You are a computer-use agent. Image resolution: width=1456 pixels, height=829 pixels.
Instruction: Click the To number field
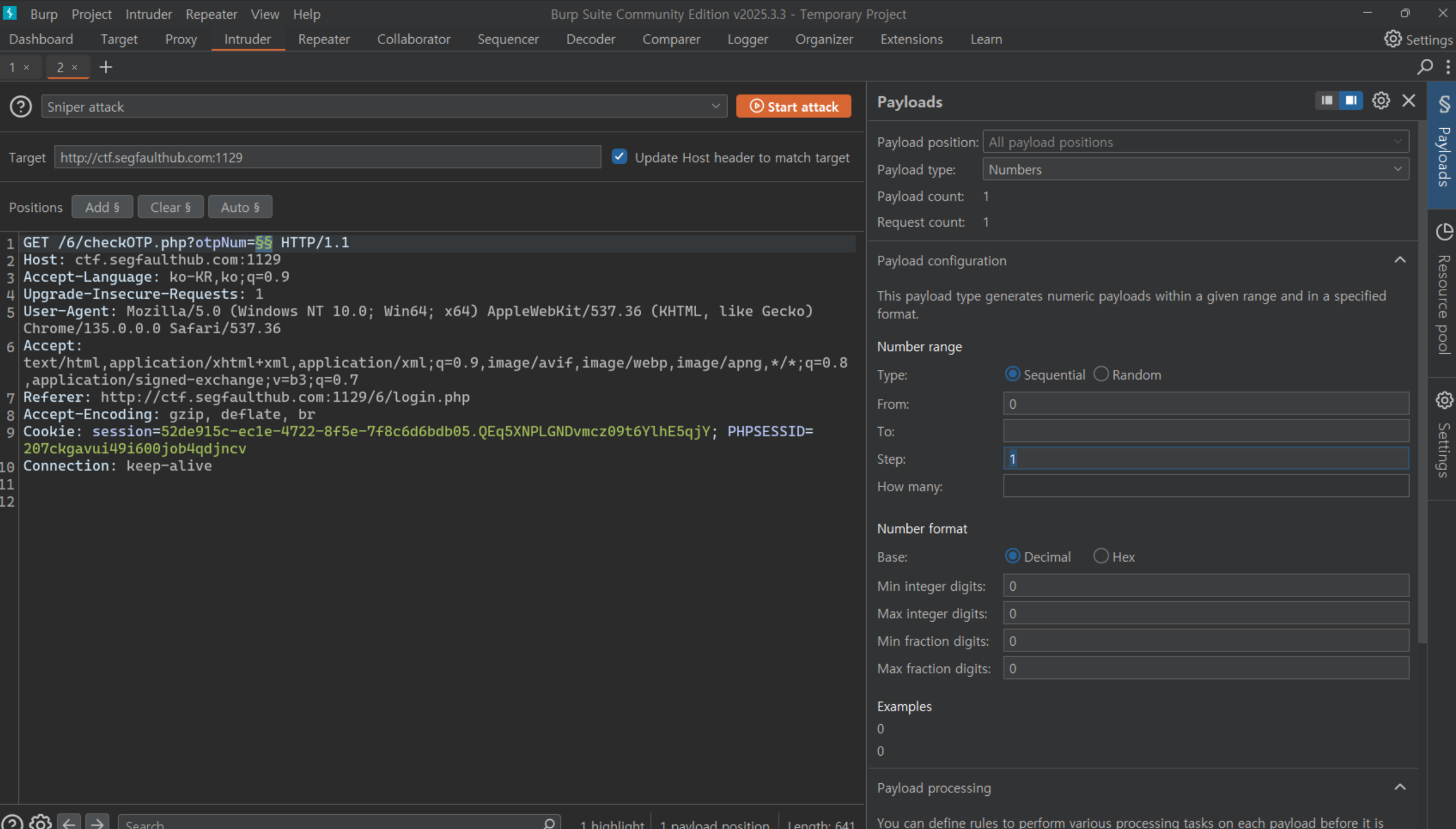pyautogui.click(x=1206, y=431)
